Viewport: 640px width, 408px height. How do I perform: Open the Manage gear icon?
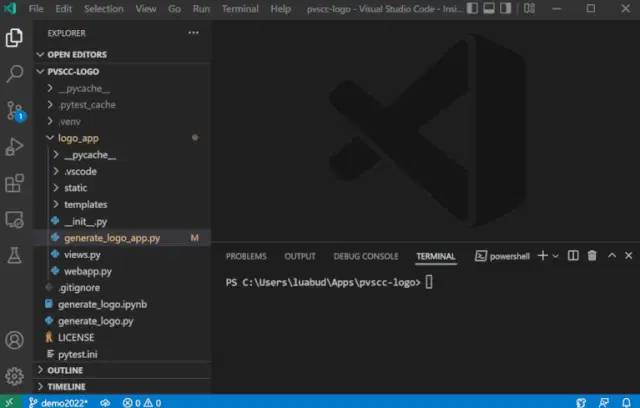[14, 376]
